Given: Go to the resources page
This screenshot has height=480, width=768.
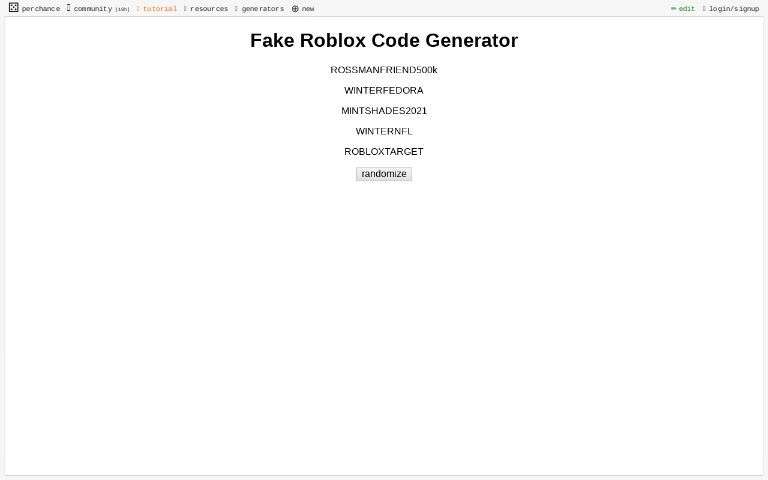Looking at the screenshot, I should (209, 9).
